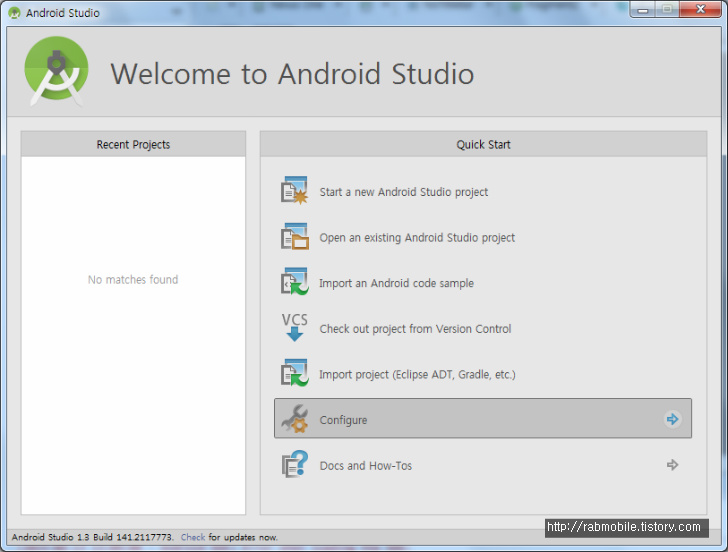Click the Docs and How-Tos question mark icon
Viewport: 728px width, 552px height.
point(295,464)
